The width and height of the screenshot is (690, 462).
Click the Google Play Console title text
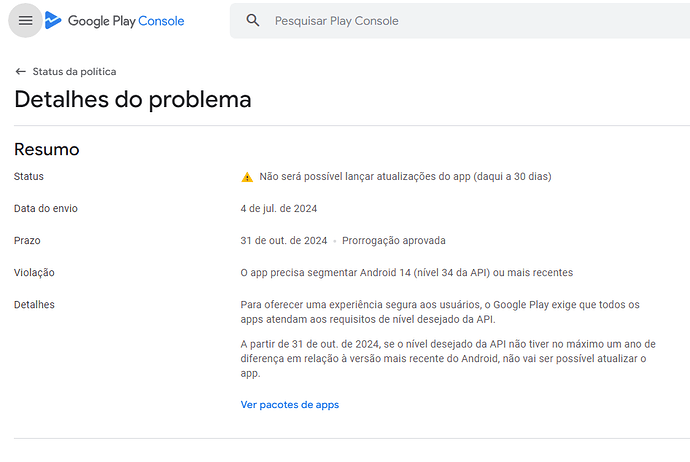126,21
